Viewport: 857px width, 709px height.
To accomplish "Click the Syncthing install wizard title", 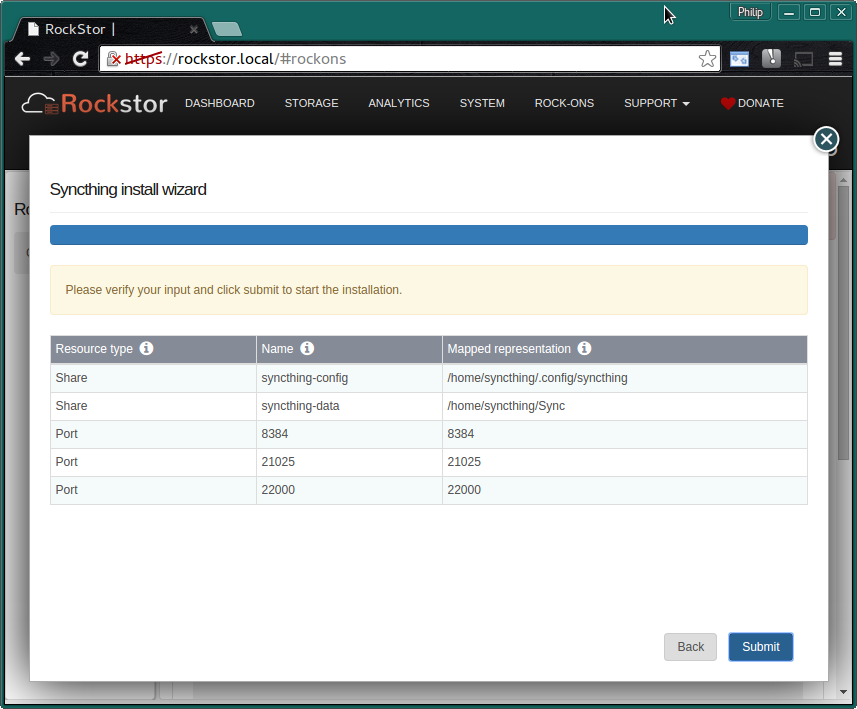I will coord(128,189).
